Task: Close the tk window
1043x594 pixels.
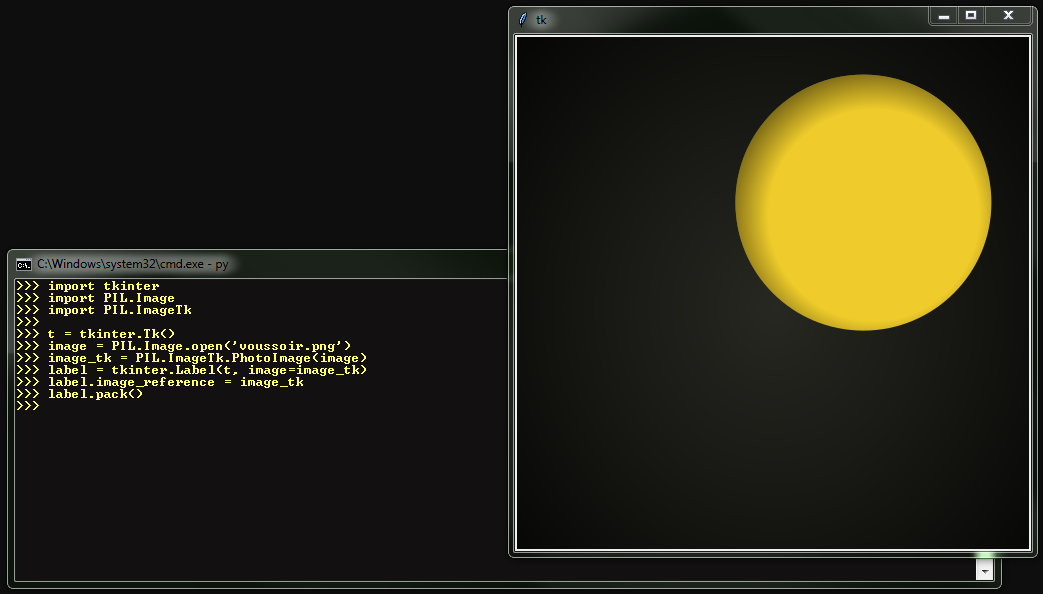Action: coord(1008,16)
